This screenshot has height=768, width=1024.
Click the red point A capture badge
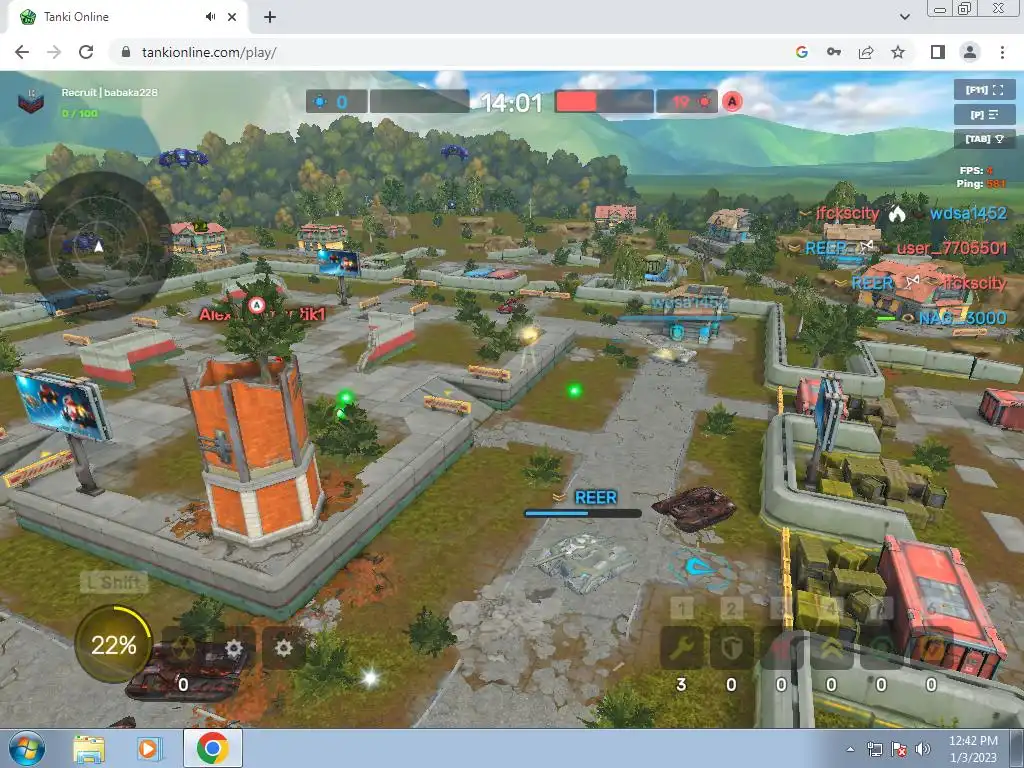733,102
